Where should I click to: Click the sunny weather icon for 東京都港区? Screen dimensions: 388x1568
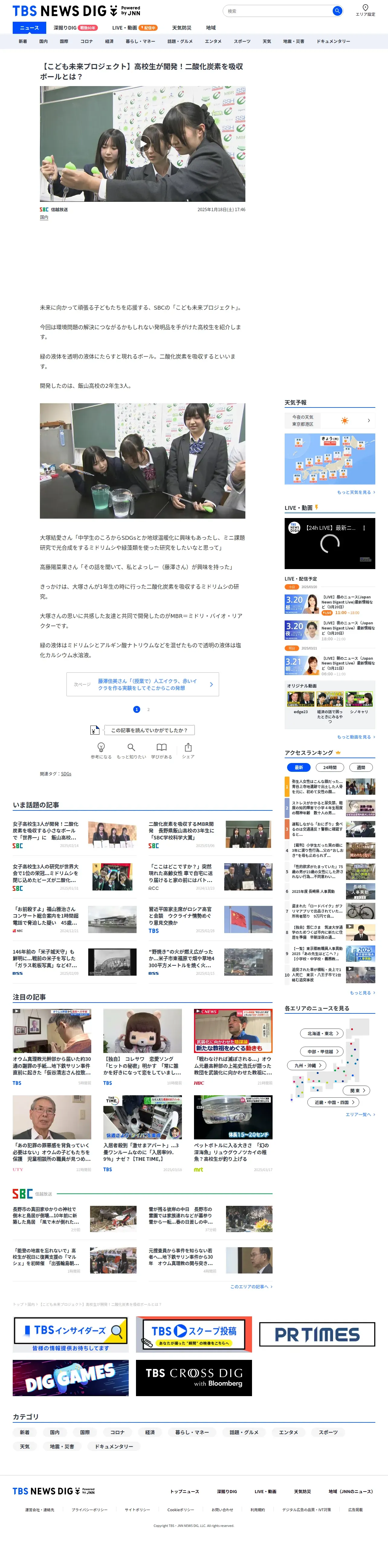pyautogui.click(x=345, y=420)
